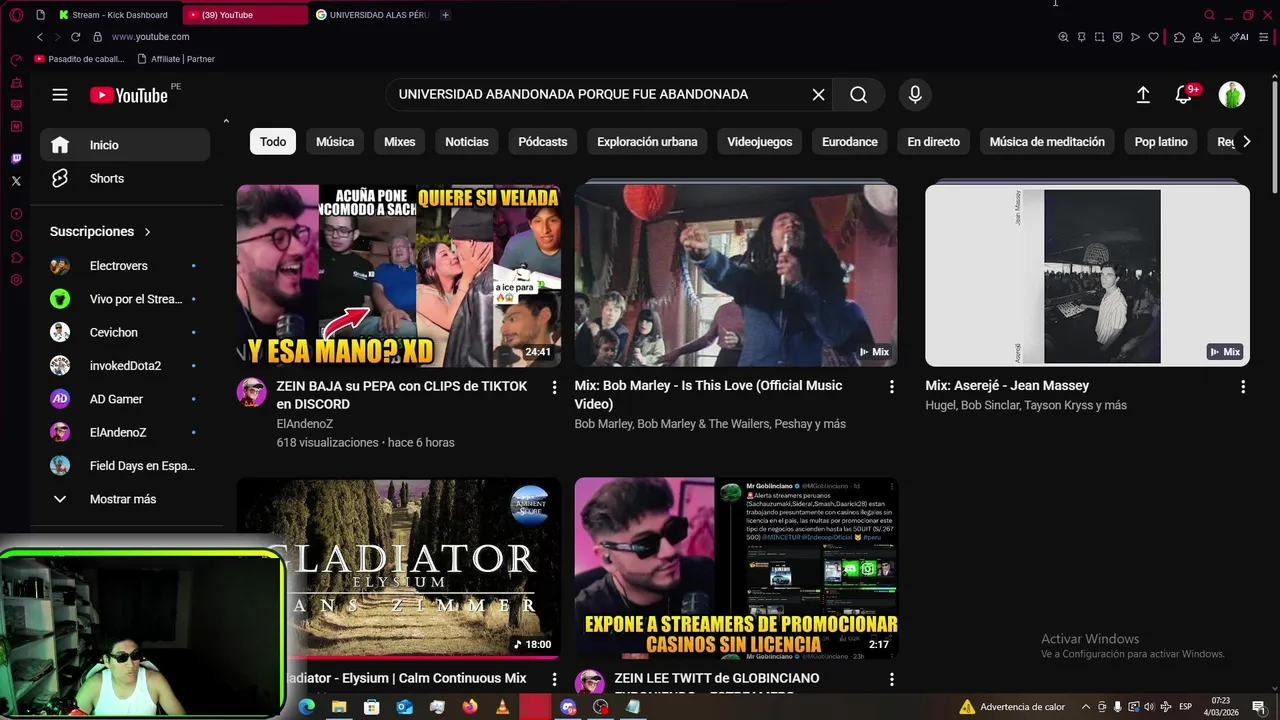Screen dimensions: 1280x720
Task: Select the Mixes filter chip
Action: click(399, 142)
